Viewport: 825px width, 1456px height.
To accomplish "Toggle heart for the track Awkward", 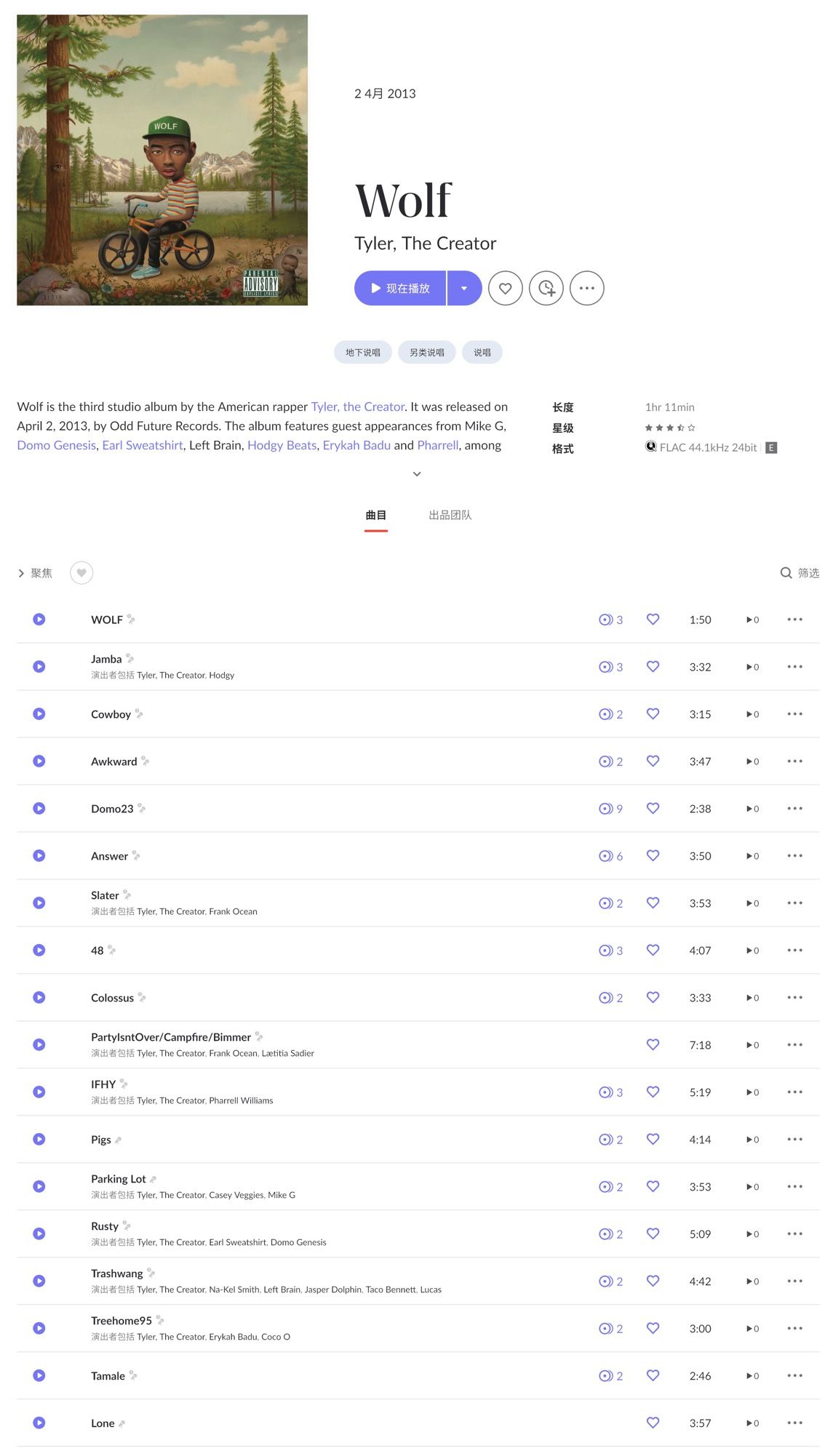I will 653,761.
